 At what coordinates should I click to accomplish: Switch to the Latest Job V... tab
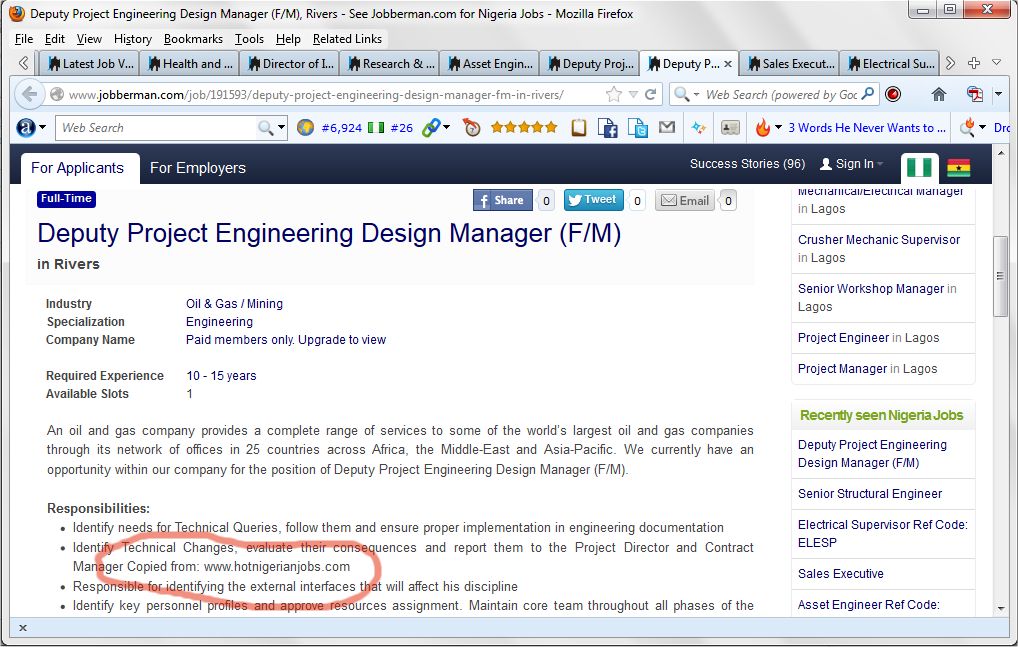tap(90, 64)
